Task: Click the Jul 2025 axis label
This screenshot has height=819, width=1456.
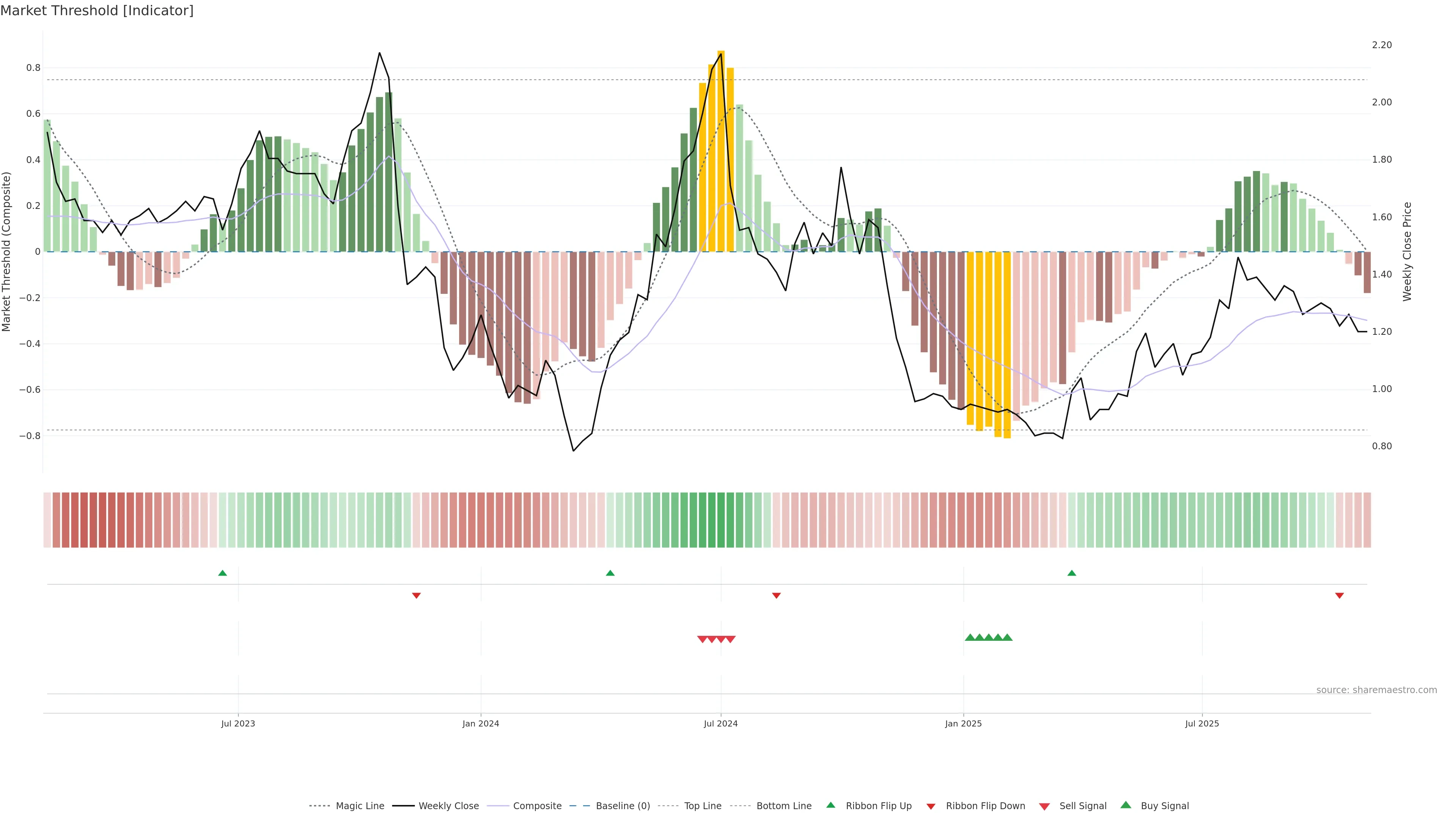Action: pyautogui.click(x=1202, y=723)
